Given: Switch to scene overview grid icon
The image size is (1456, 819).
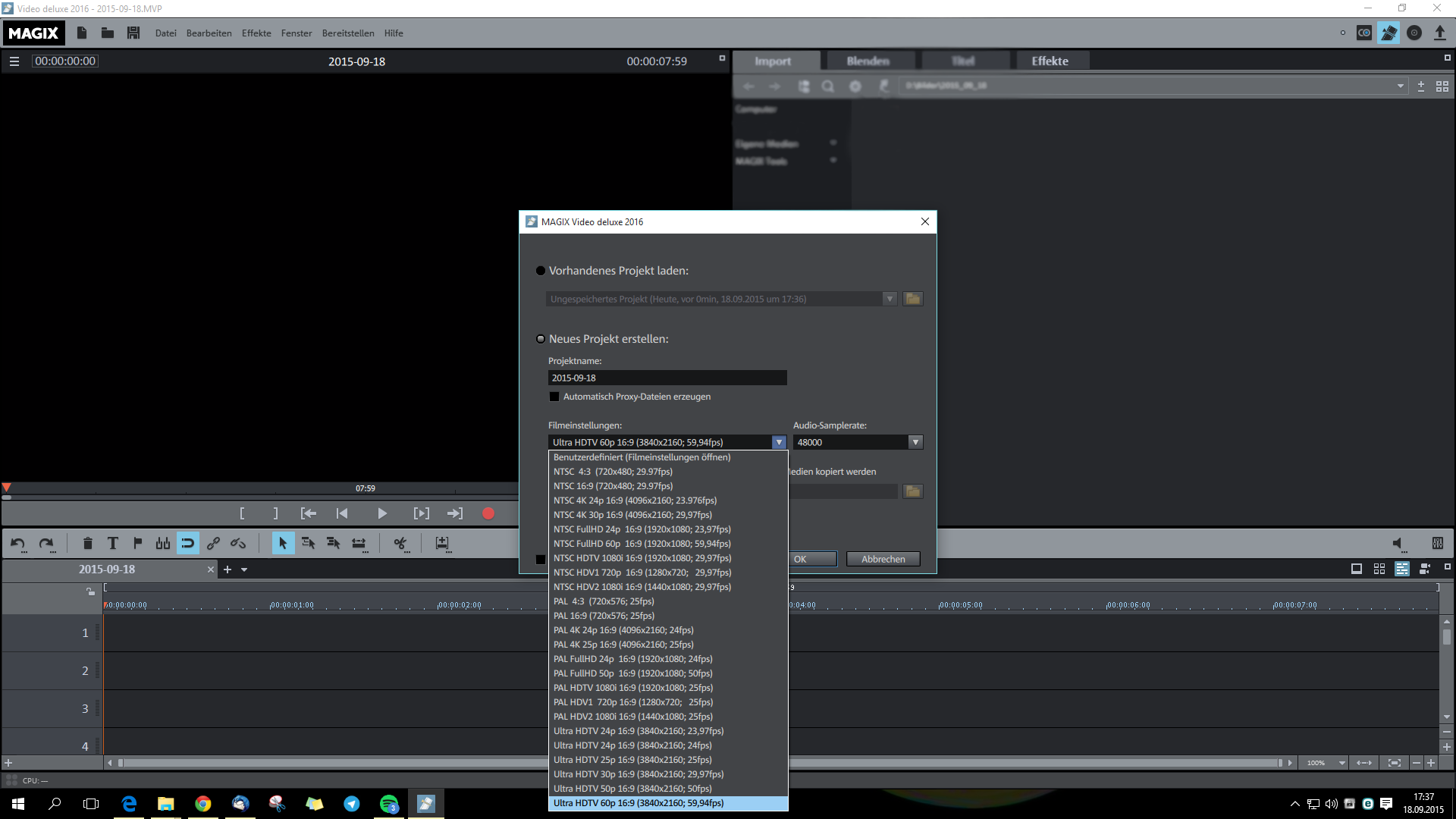Looking at the screenshot, I should [x=1379, y=569].
